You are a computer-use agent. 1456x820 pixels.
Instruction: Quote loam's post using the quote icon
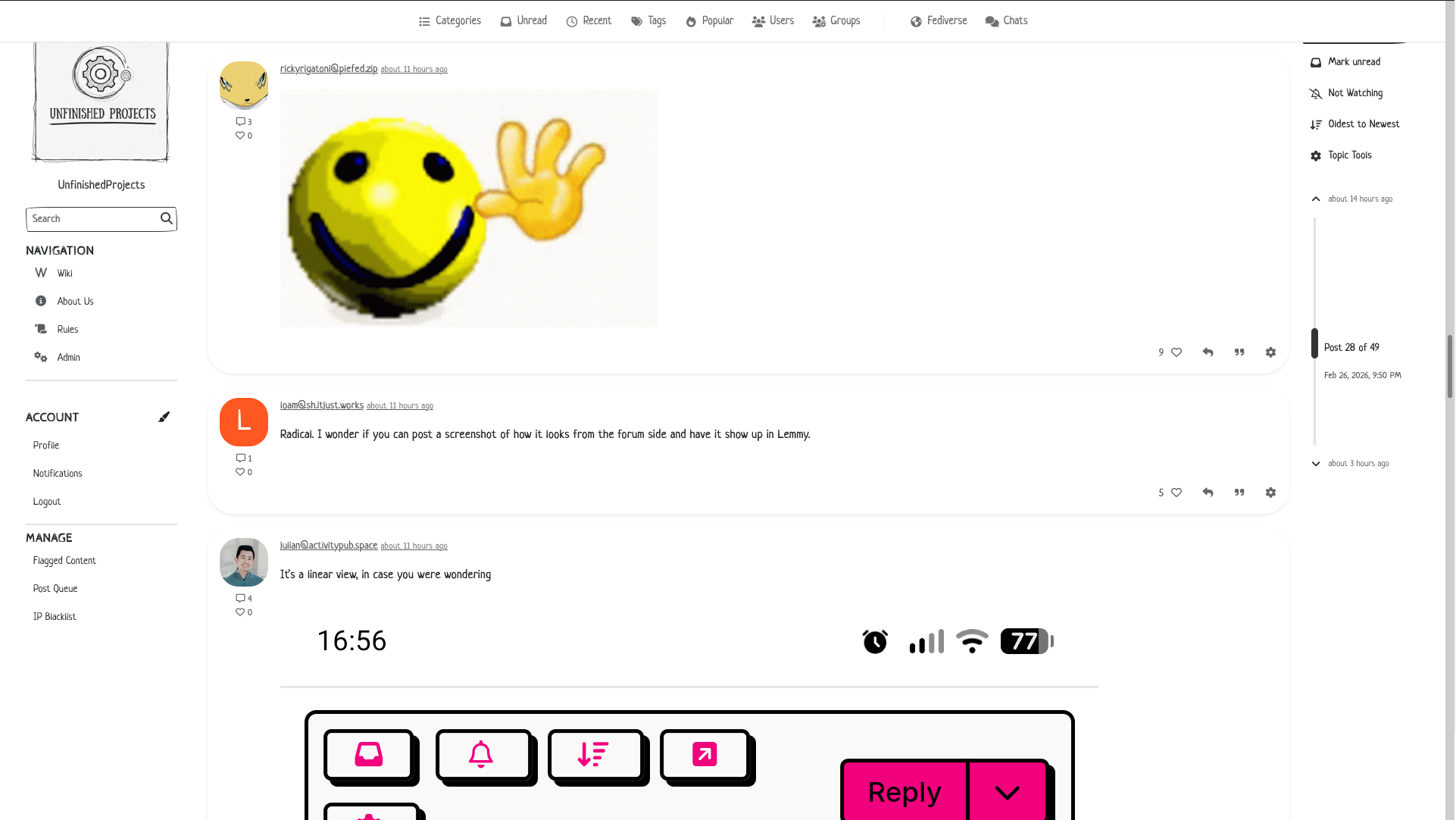coord(1239,493)
